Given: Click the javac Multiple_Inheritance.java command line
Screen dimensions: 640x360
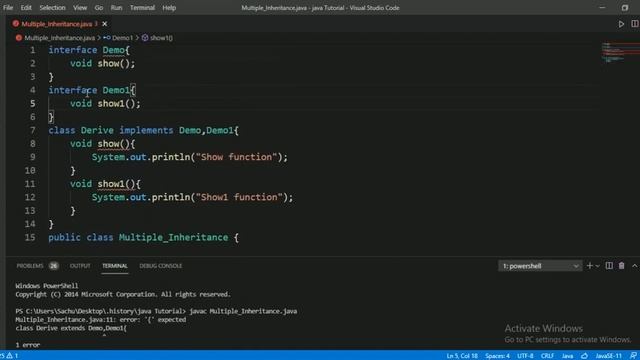Looking at the screenshot, I should pyautogui.click(x=243, y=311).
